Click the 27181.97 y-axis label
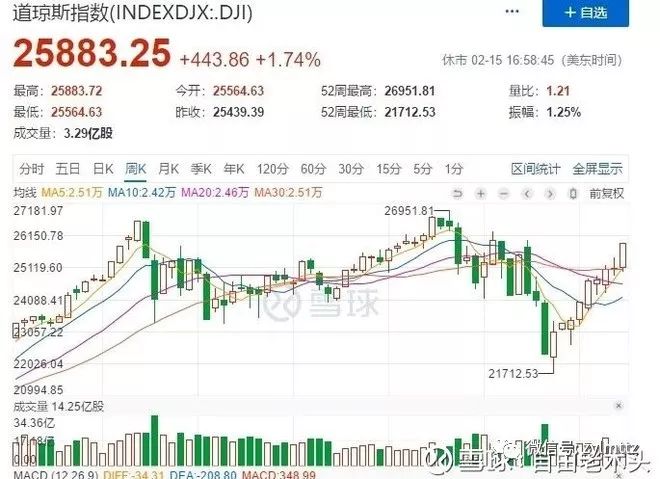The height and width of the screenshot is (479, 660). [38, 210]
